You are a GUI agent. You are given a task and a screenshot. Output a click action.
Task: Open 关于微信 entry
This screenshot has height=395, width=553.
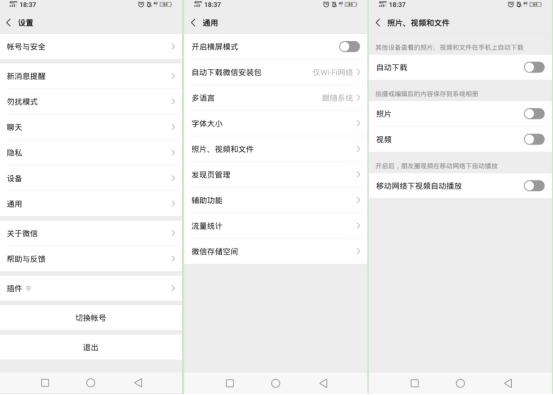coord(91,233)
